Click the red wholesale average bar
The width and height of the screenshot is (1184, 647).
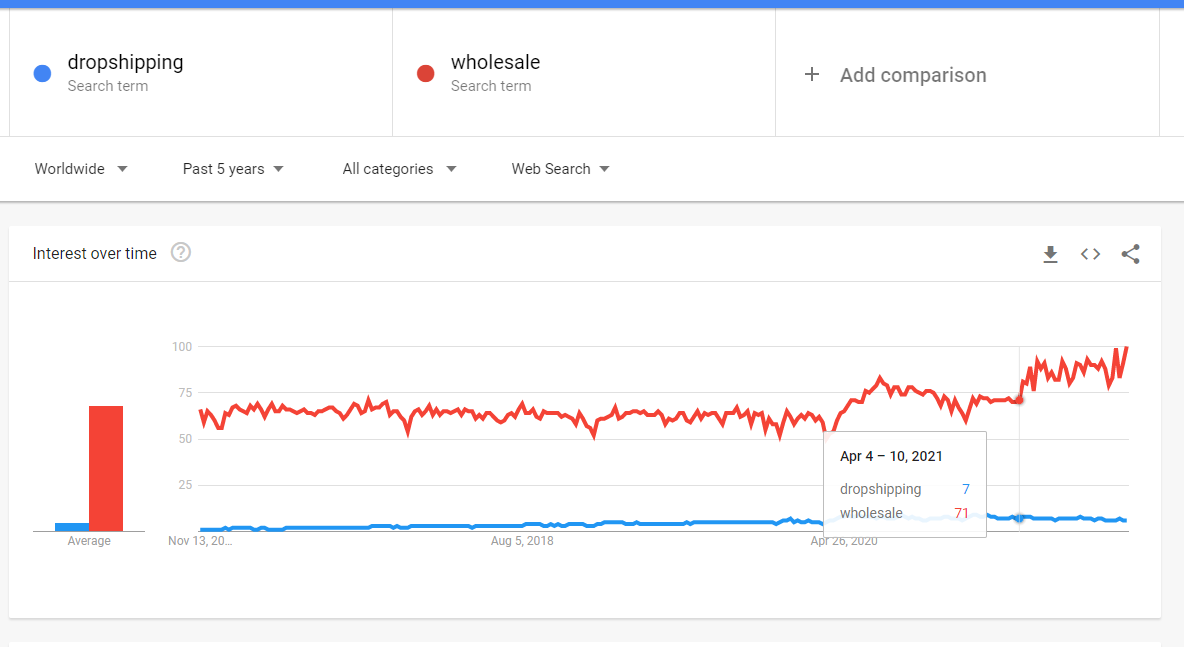(x=106, y=468)
